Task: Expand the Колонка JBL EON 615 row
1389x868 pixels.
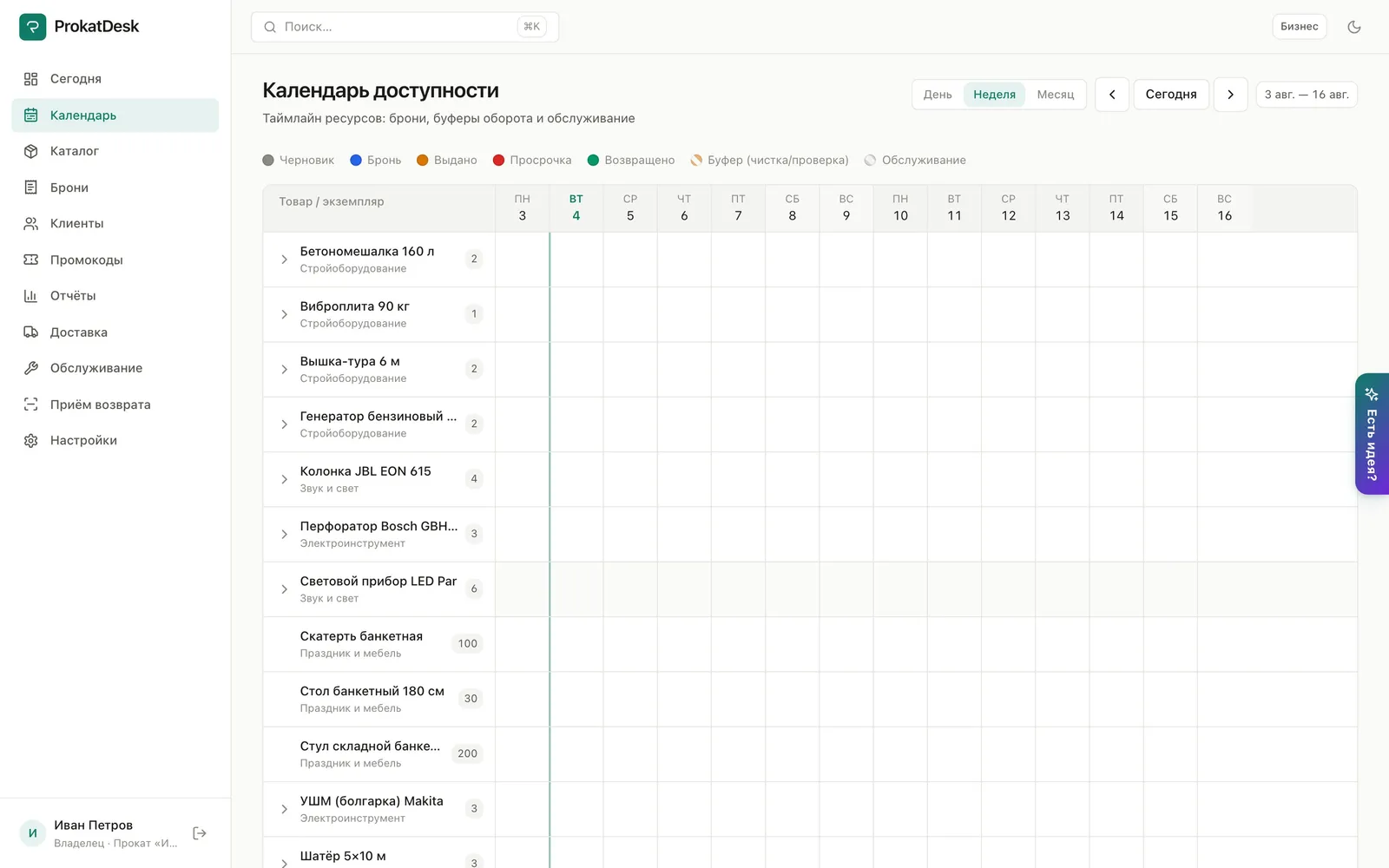Action: click(x=284, y=479)
